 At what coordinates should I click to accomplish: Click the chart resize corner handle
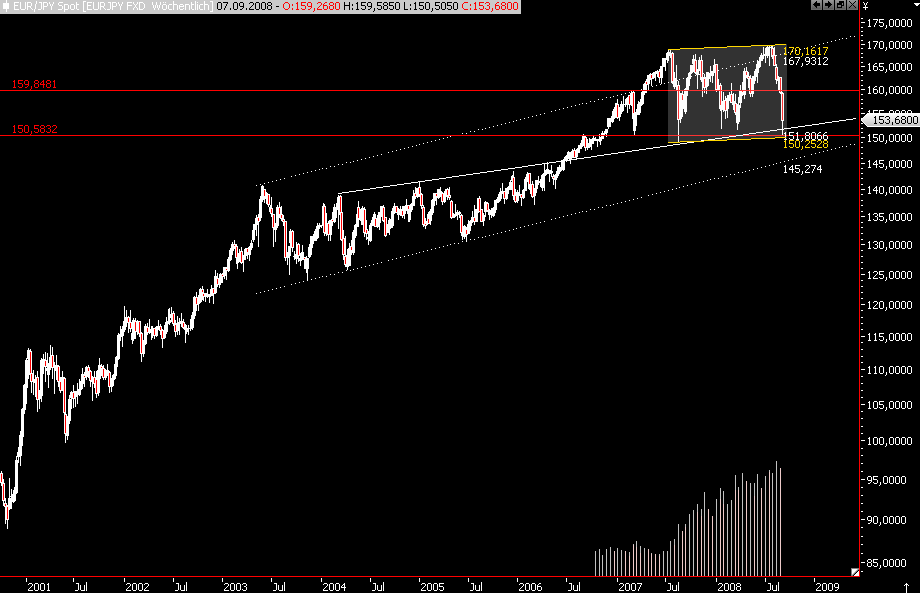tap(855, 572)
